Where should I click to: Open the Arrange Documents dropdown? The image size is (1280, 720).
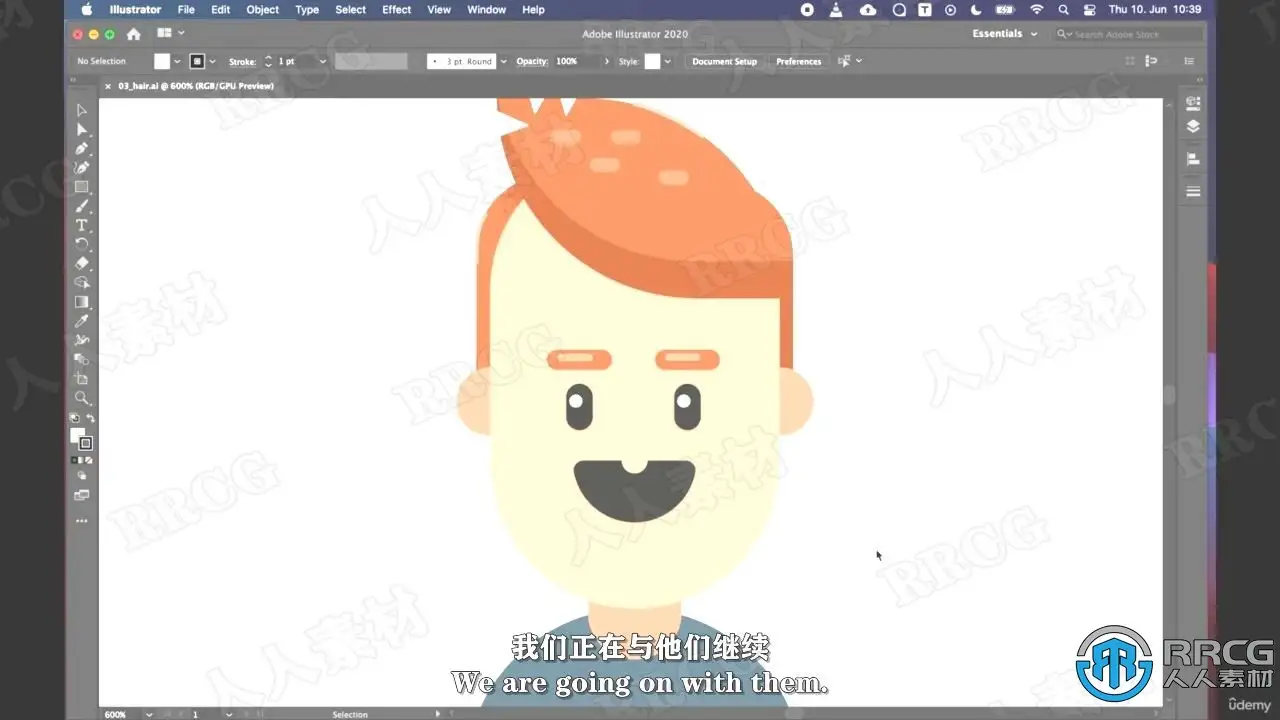click(171, 34)
